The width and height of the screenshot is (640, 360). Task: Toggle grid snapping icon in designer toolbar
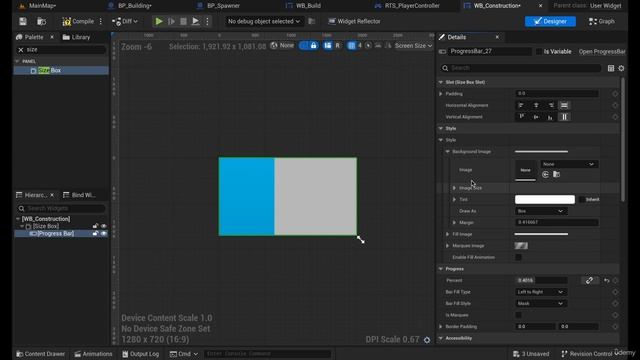point(351,46)
